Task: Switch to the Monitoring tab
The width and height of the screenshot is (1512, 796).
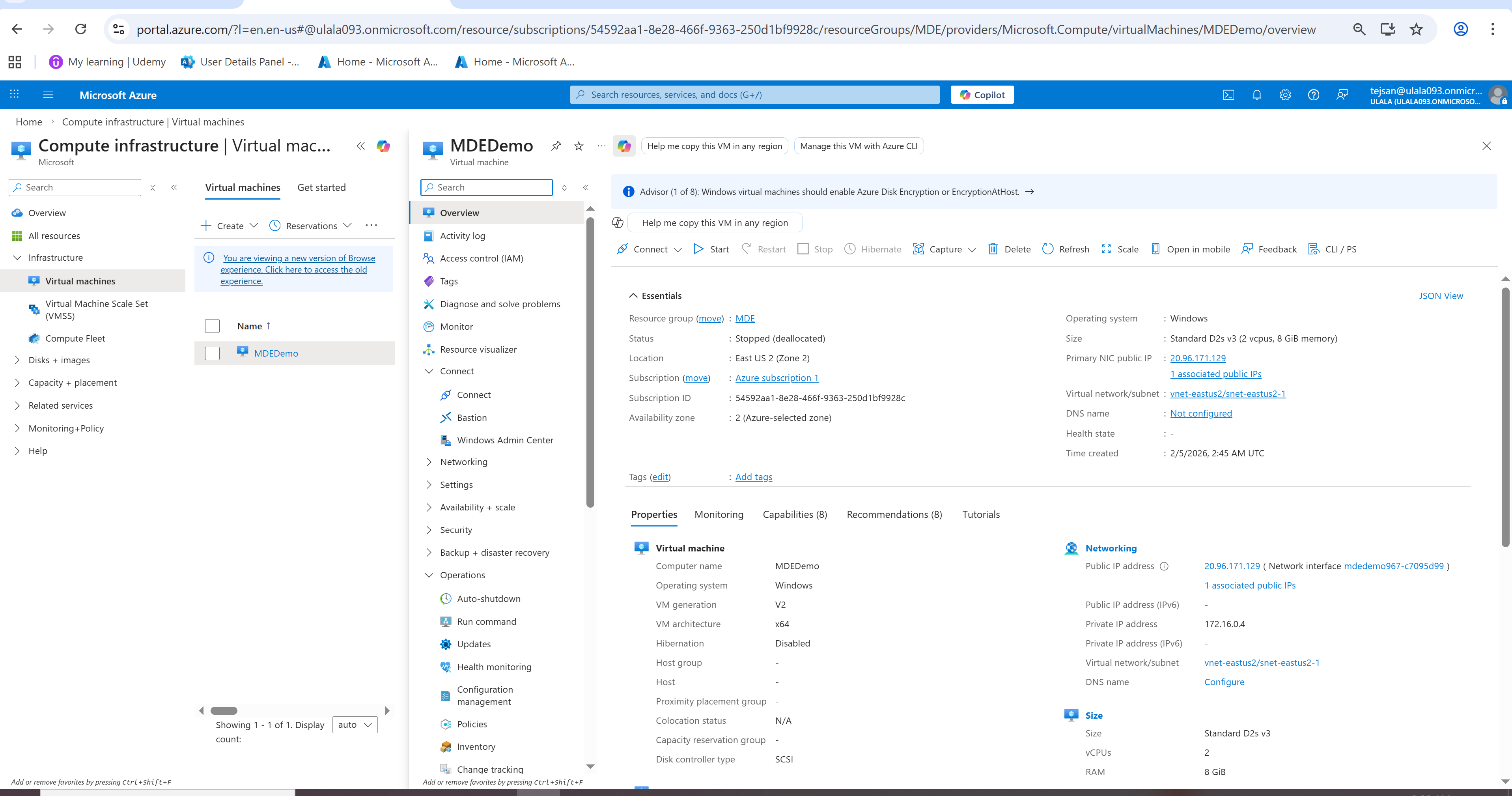Action: (x=719, y=515)
